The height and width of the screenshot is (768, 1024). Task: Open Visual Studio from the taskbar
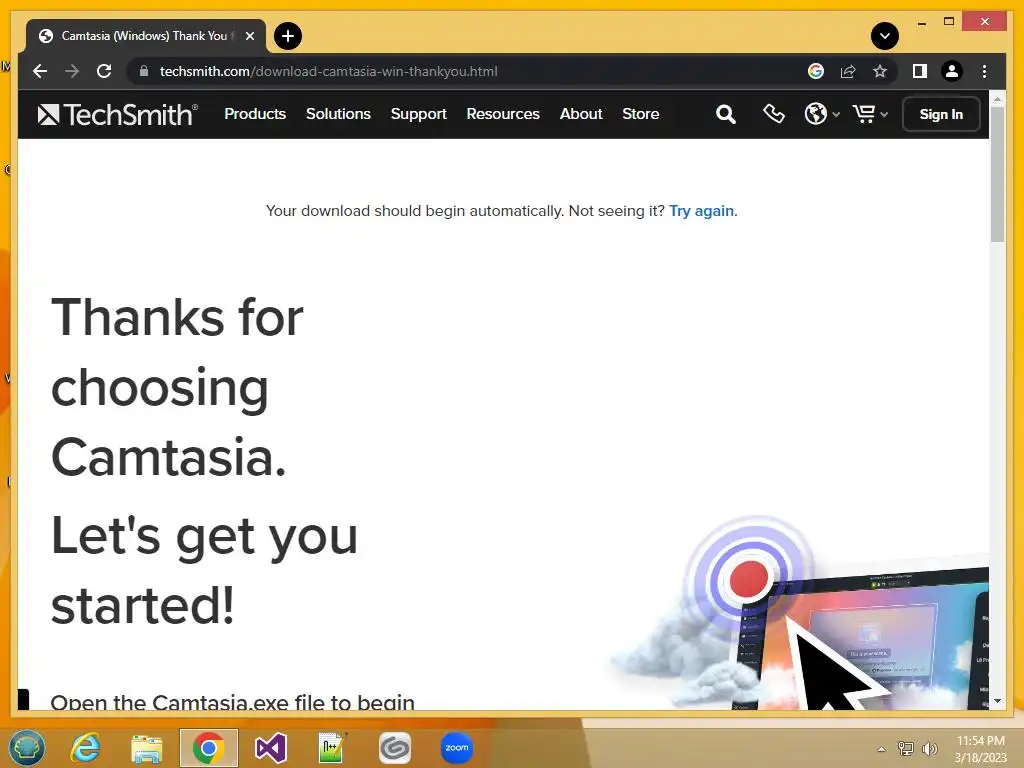270,748
